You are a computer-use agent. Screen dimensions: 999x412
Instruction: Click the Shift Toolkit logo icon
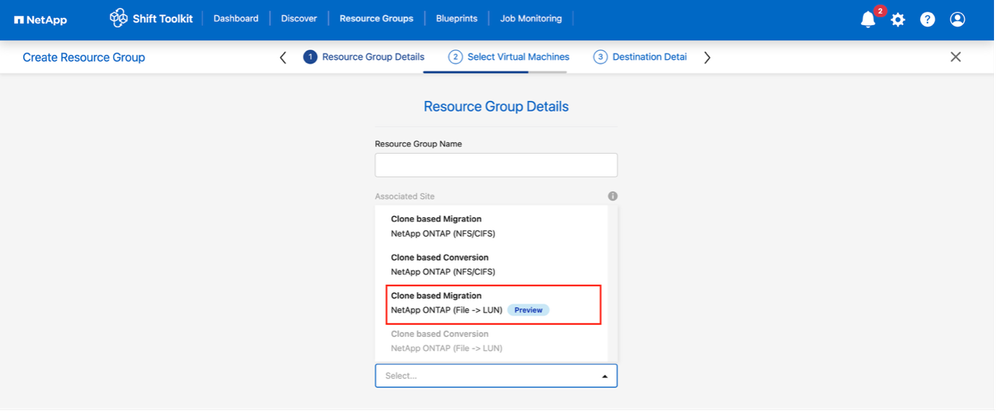coord(119,18)
